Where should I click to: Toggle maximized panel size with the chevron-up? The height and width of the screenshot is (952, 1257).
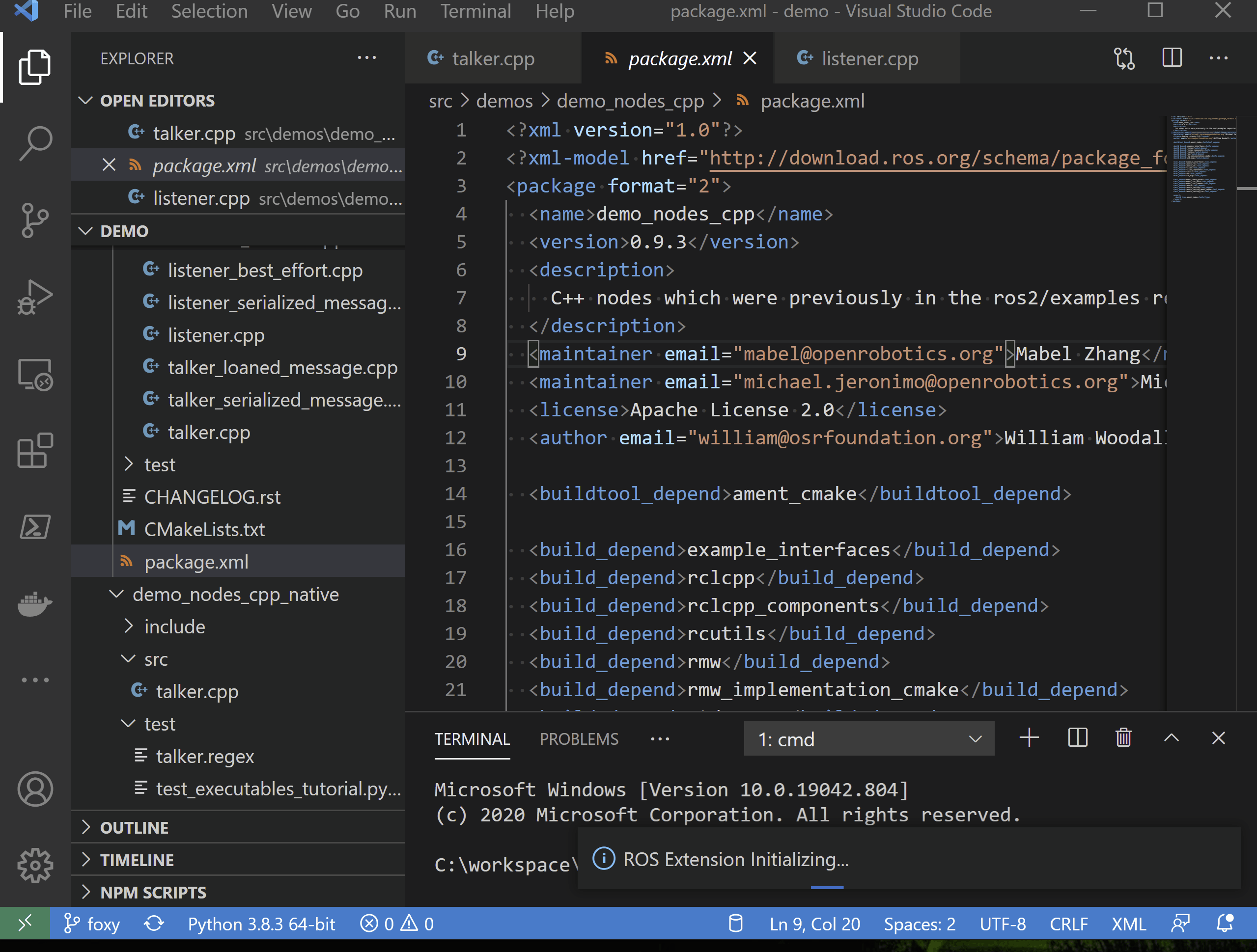tap(1171, 738)
